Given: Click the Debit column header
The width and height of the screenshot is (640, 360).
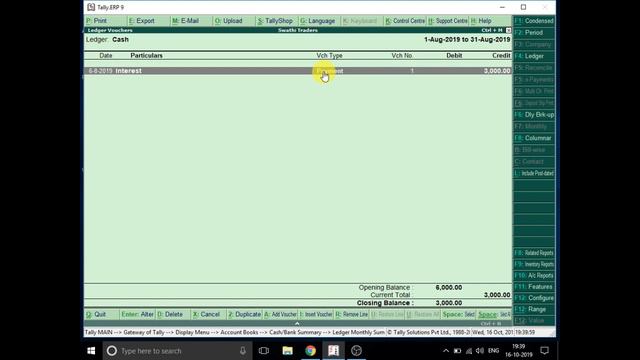Looking at the screenshot, I should click(x=454, y=56).
